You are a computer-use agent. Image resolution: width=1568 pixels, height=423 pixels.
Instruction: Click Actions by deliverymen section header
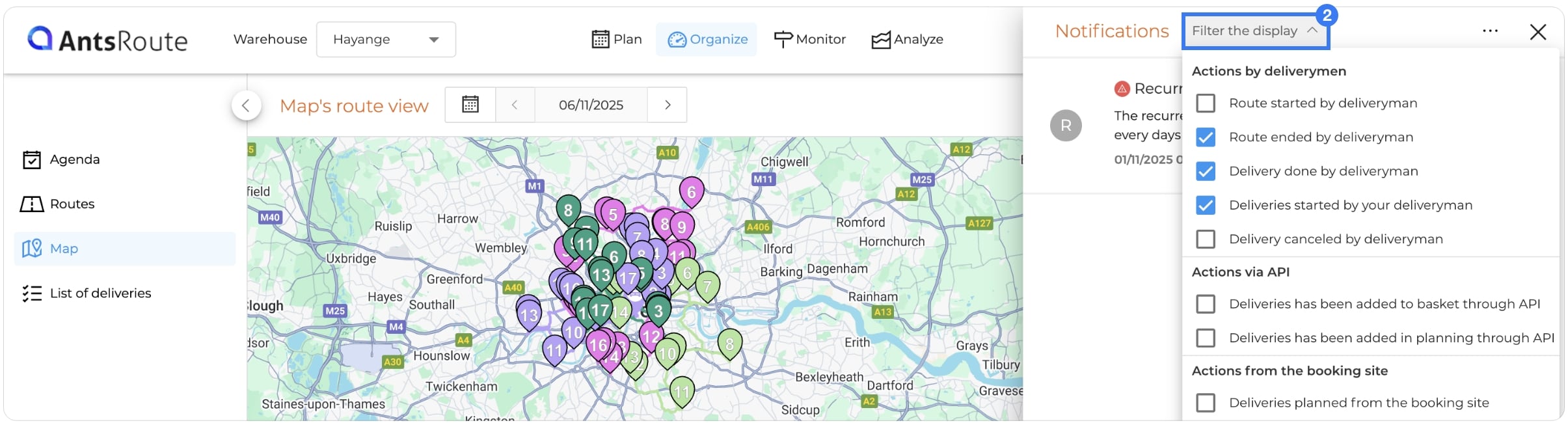pyautogui.click(x=1269, y=71)
